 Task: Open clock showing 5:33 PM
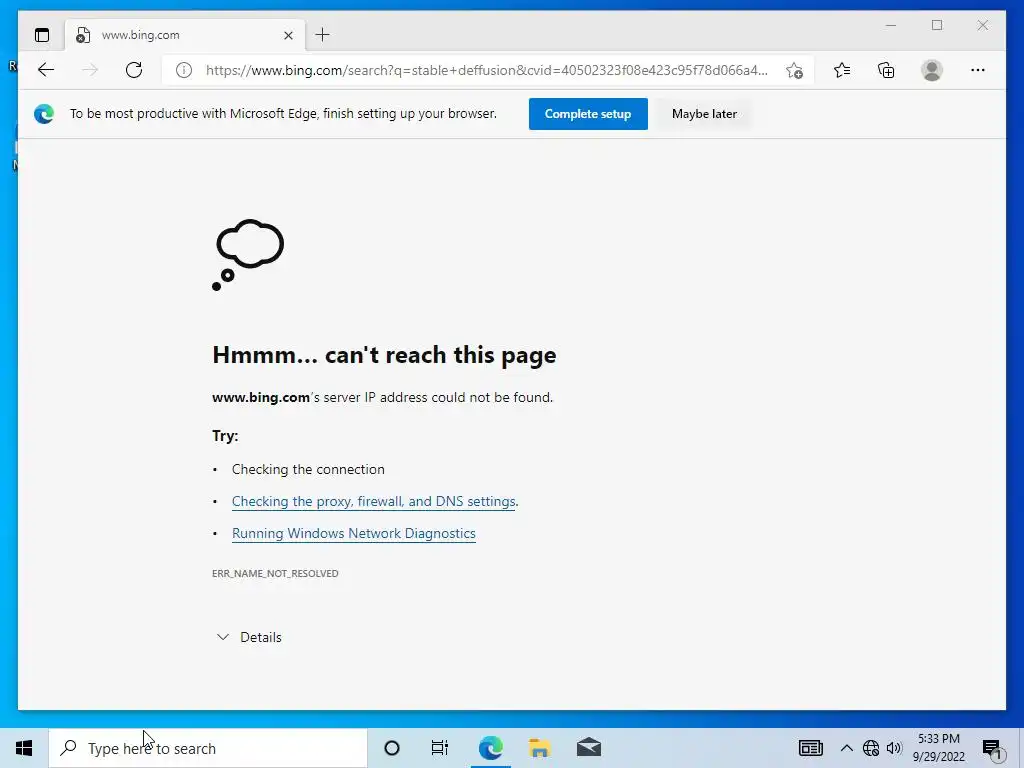[x=938, y=748]
